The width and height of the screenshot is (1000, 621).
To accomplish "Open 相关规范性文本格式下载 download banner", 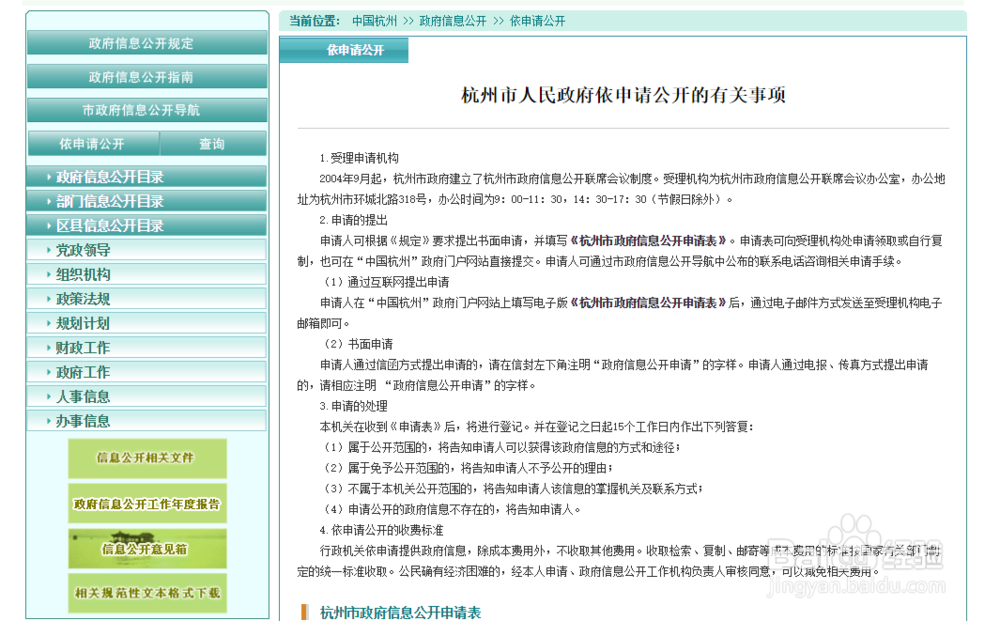I will pyautogui.click(x=147, y=593).
